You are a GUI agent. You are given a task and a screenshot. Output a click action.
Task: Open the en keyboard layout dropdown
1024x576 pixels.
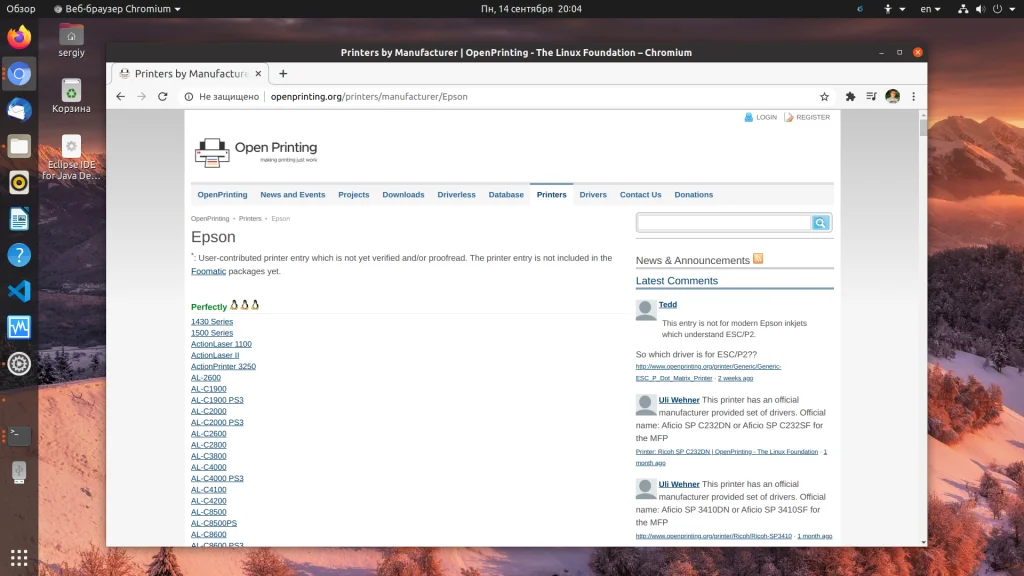pos(930,8)
